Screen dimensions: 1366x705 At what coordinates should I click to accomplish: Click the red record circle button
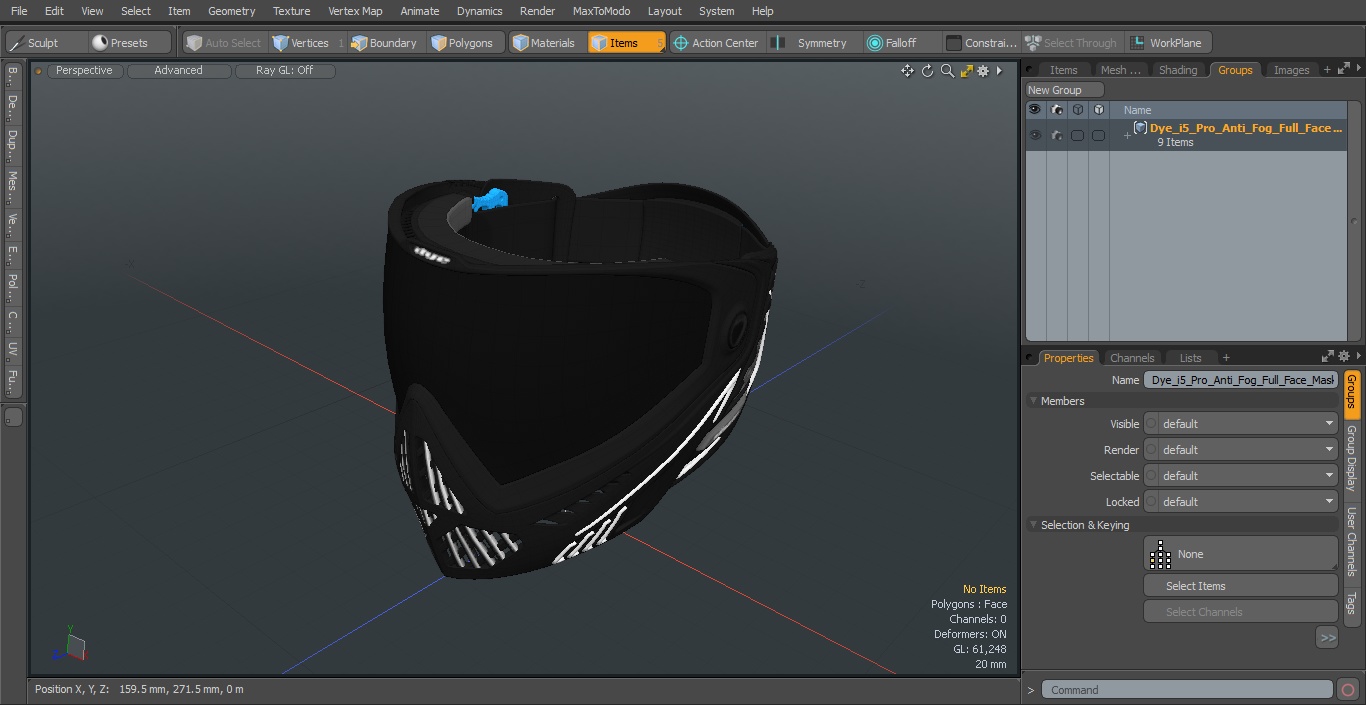[x=1347, y=690]
